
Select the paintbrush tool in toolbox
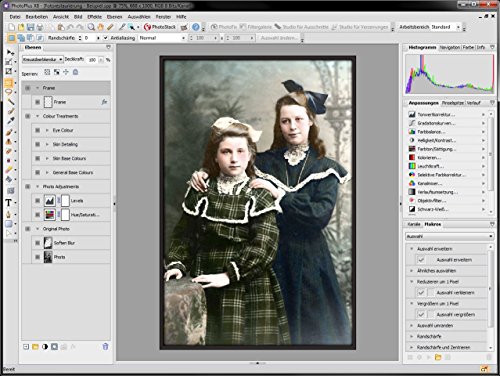click(x=10, y=132)
